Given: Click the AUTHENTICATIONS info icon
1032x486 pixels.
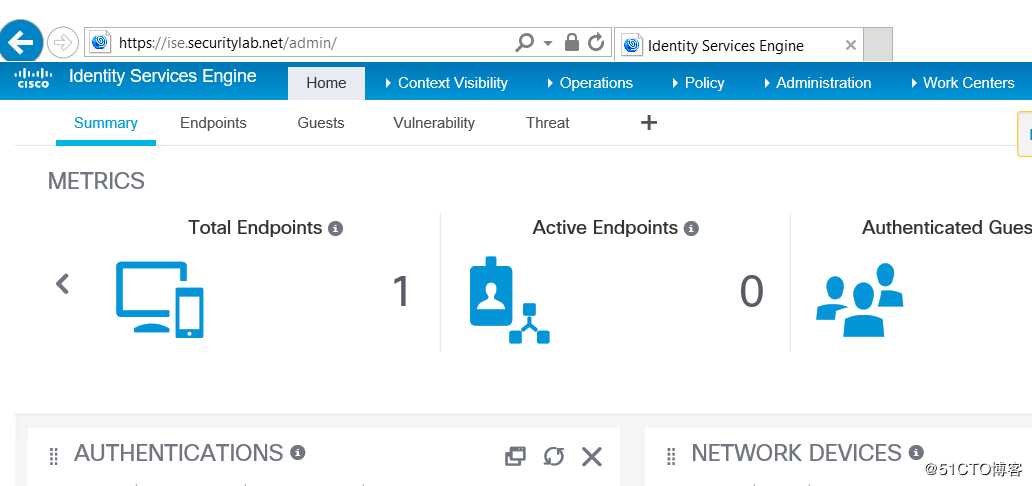Looking at the screenshot, I should (298, 452).
